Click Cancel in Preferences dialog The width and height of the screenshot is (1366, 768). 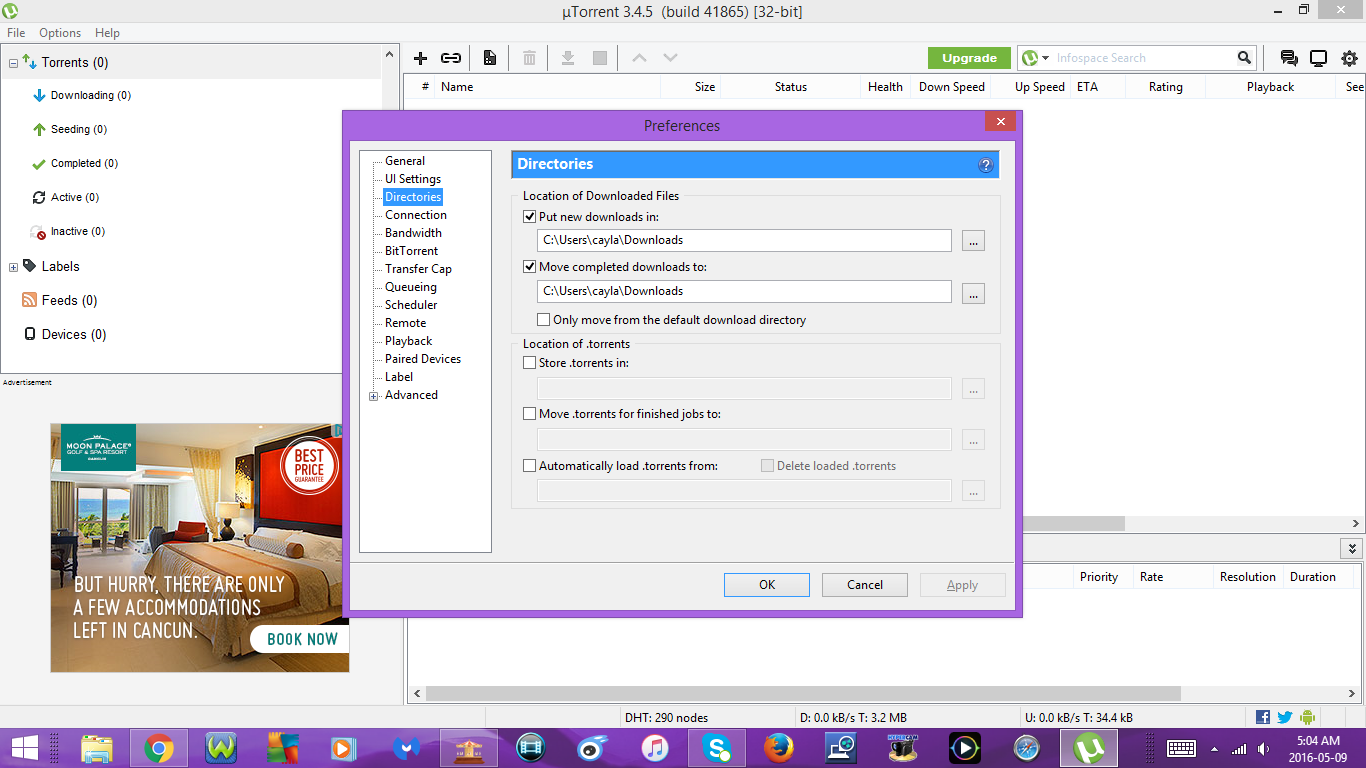coord(865,585)
